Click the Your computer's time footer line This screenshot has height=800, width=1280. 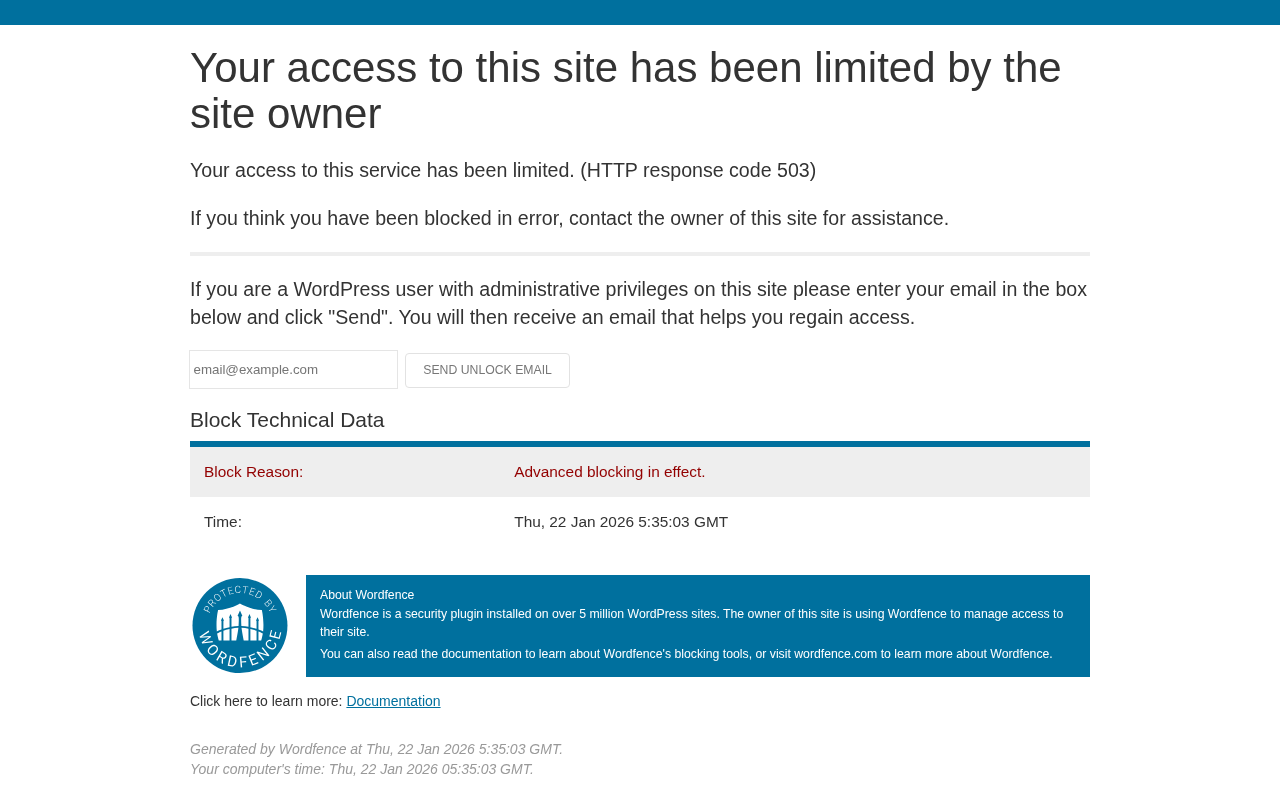point(362,769)
